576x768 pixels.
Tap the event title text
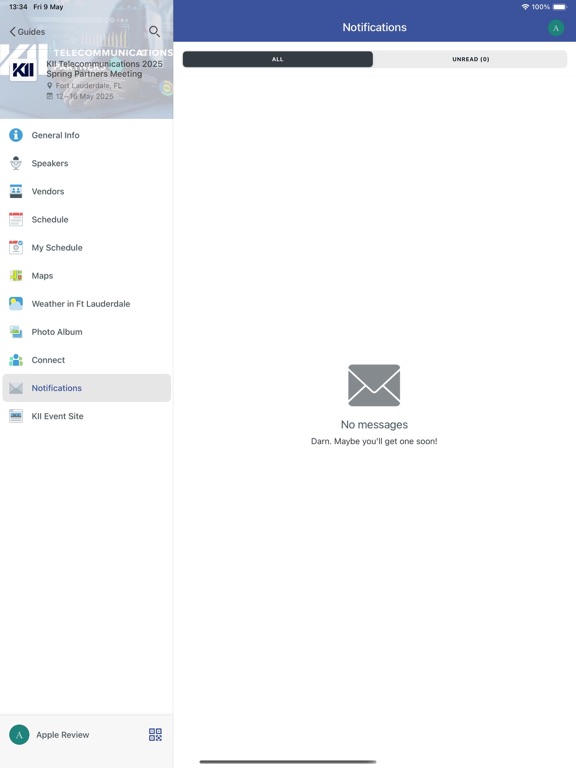click(x=104, y=69)
